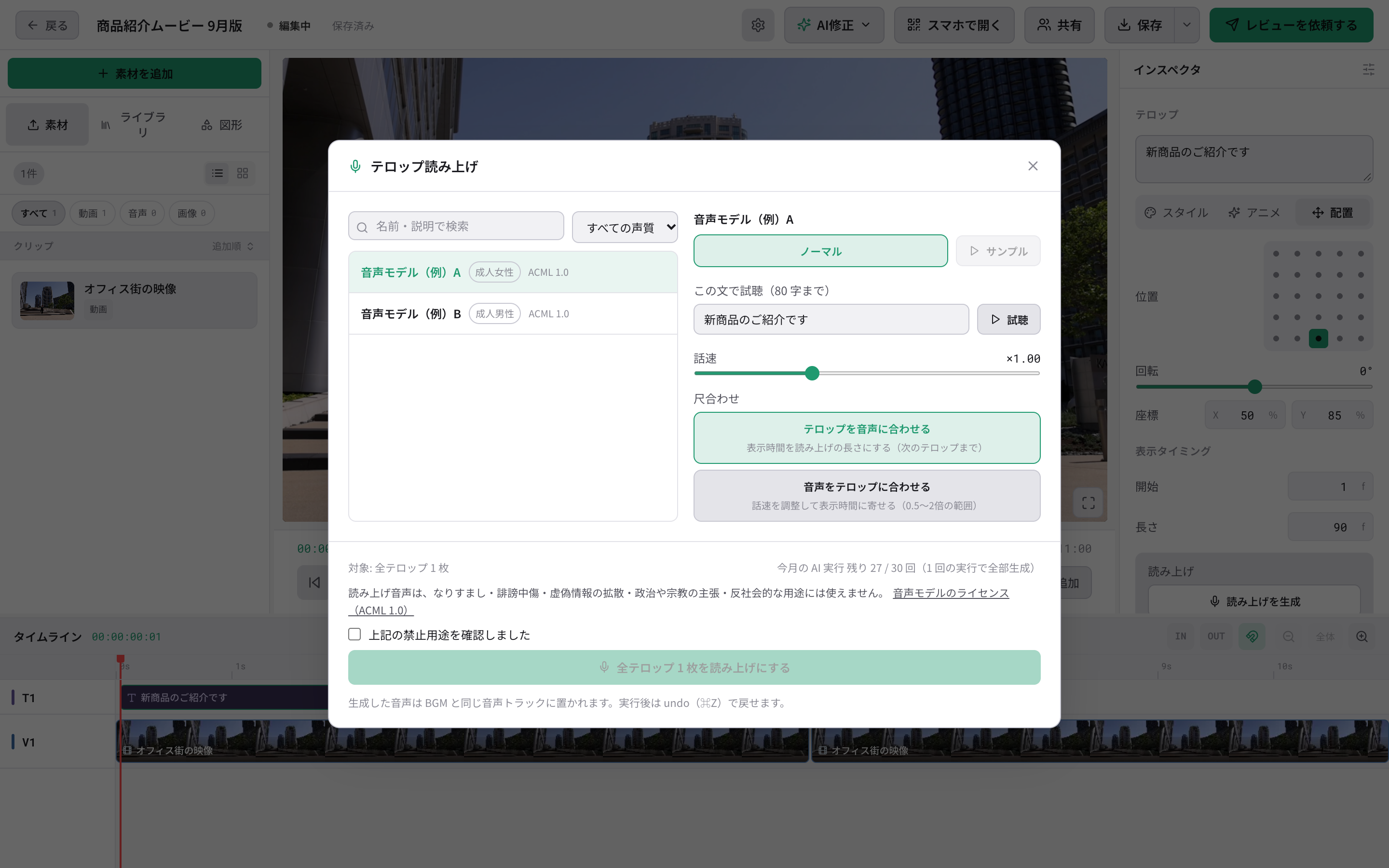Click the 試聴 preview button
The height and width of the screenshot is (868, 1389).
pyautogui.click(x=1008, y=319)
